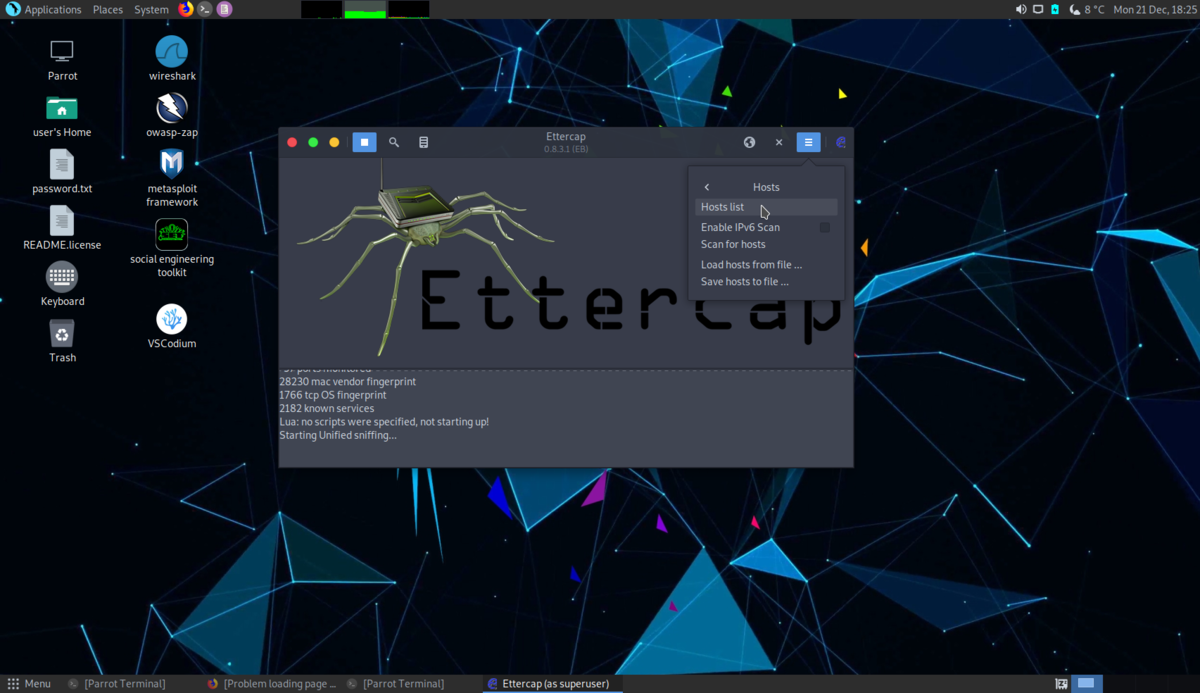Select the VSCodium desktop icon
This screenshot has height=693, width=1200.
(x=172, y=327)
